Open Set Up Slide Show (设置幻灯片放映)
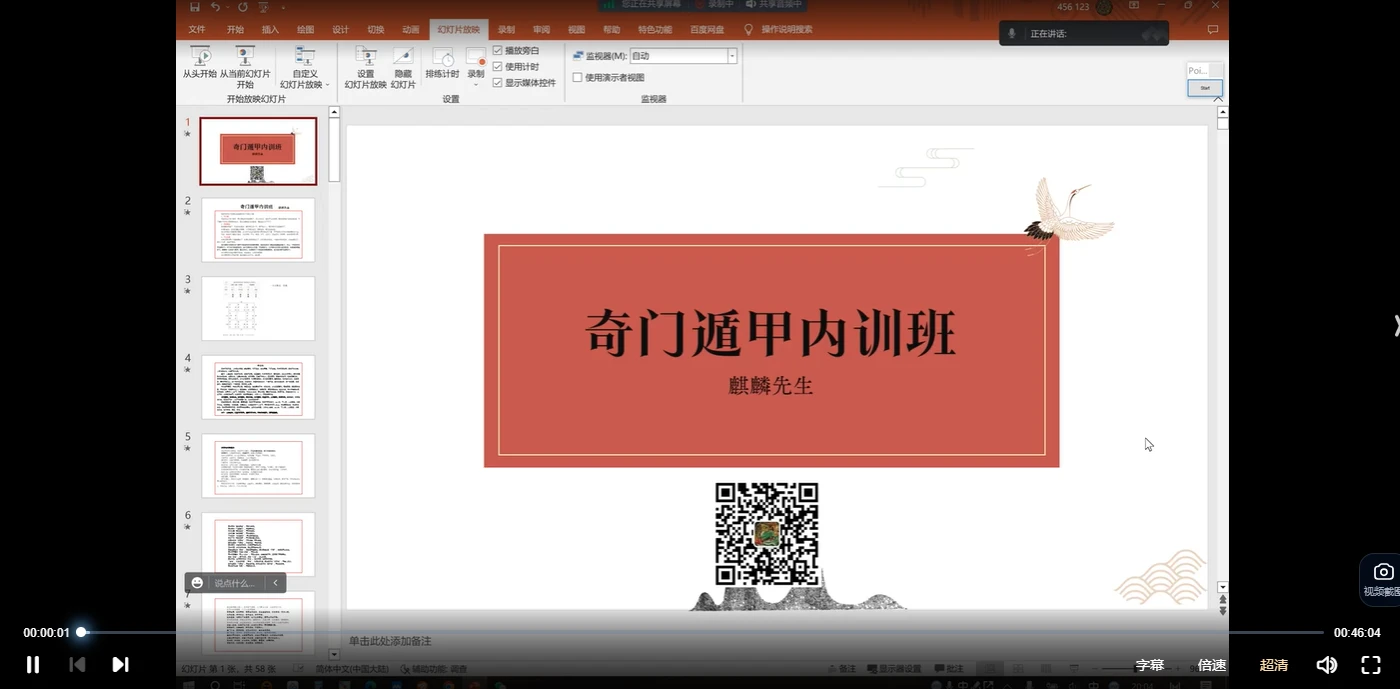 [x=366, y=67]
